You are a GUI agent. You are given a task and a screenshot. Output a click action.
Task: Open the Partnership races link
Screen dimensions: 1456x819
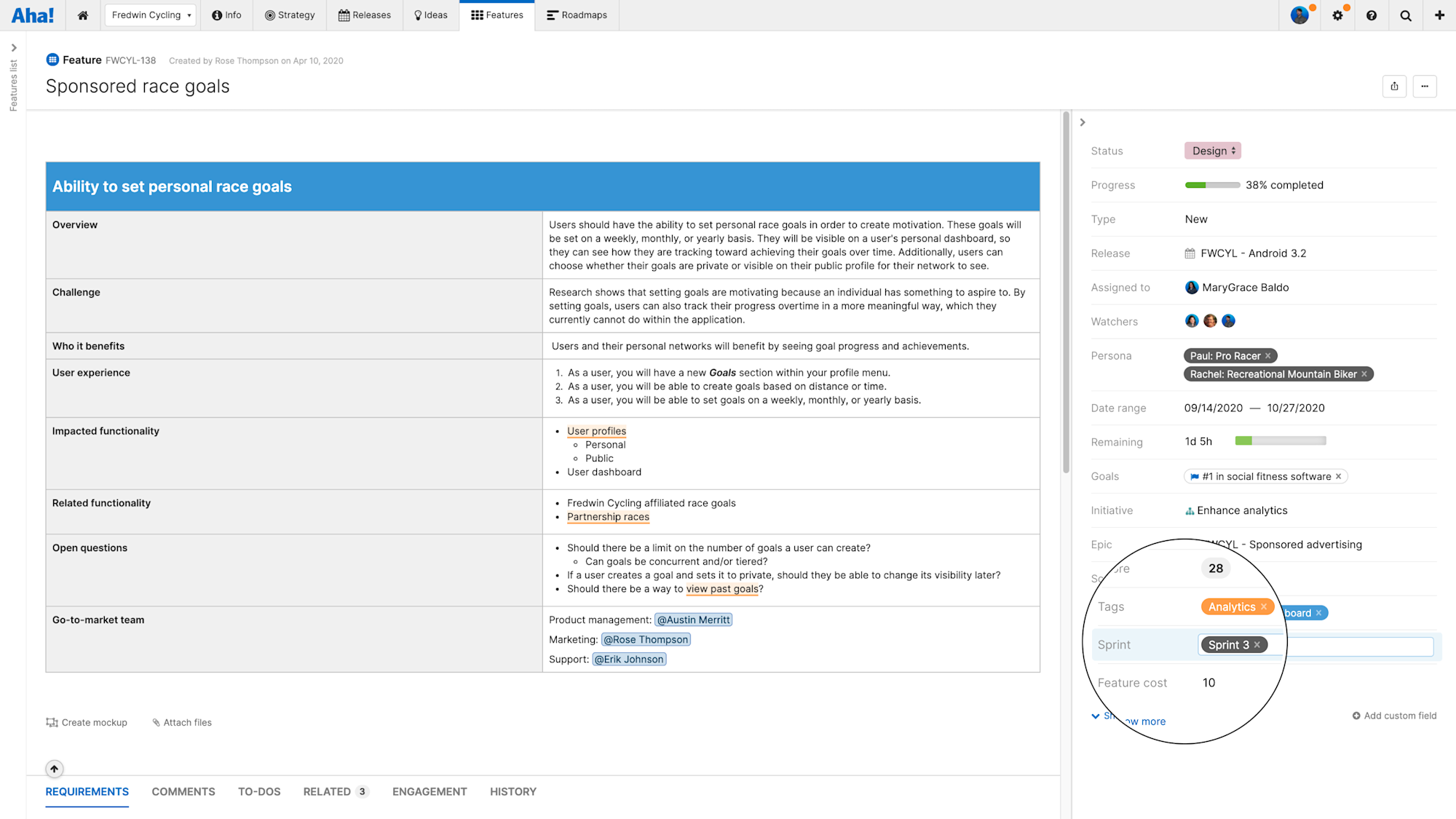click(608, 517)
